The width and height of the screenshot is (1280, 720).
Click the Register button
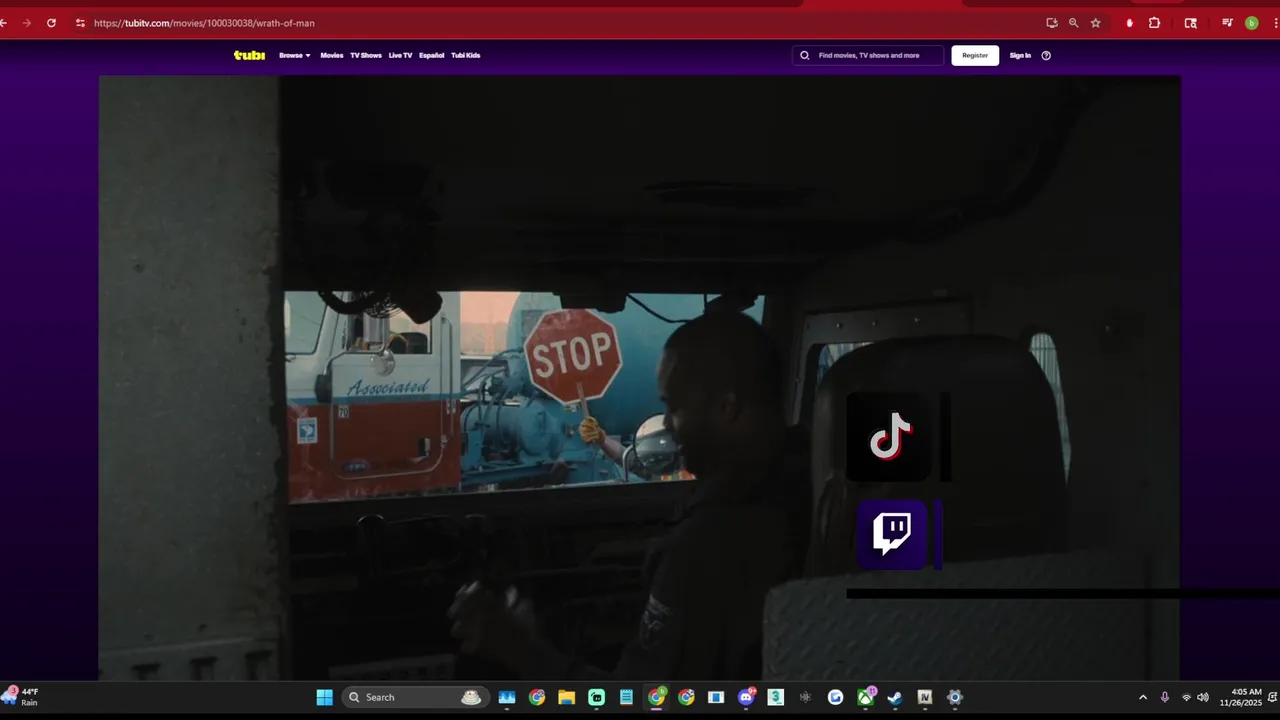coord(975,55)
